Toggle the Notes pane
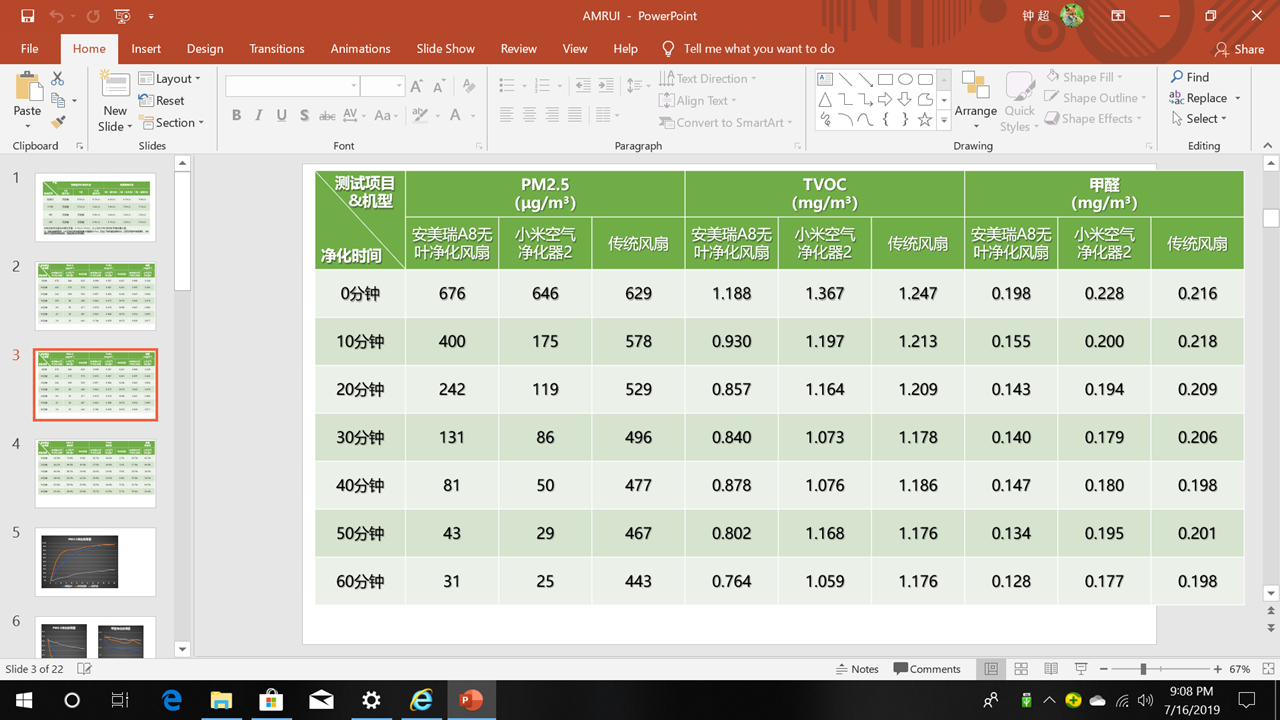The image size is (1280, 720). 857,669
